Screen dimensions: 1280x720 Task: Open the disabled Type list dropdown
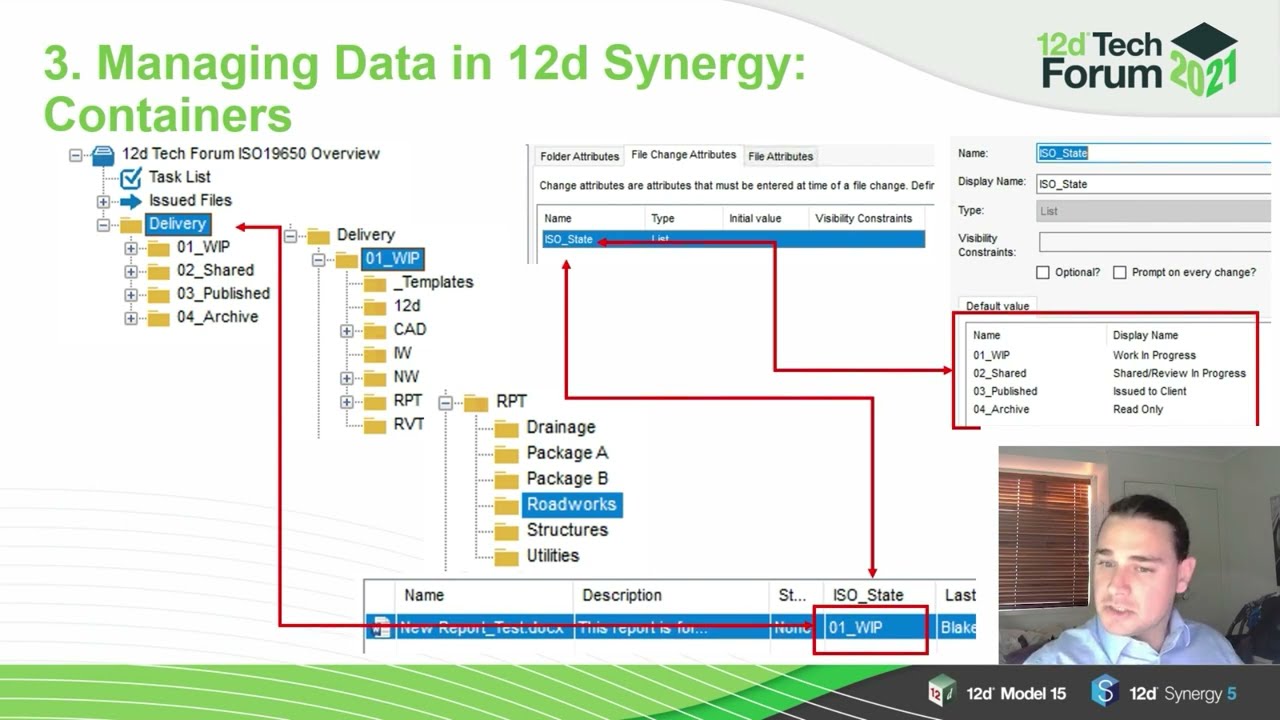1153,211
